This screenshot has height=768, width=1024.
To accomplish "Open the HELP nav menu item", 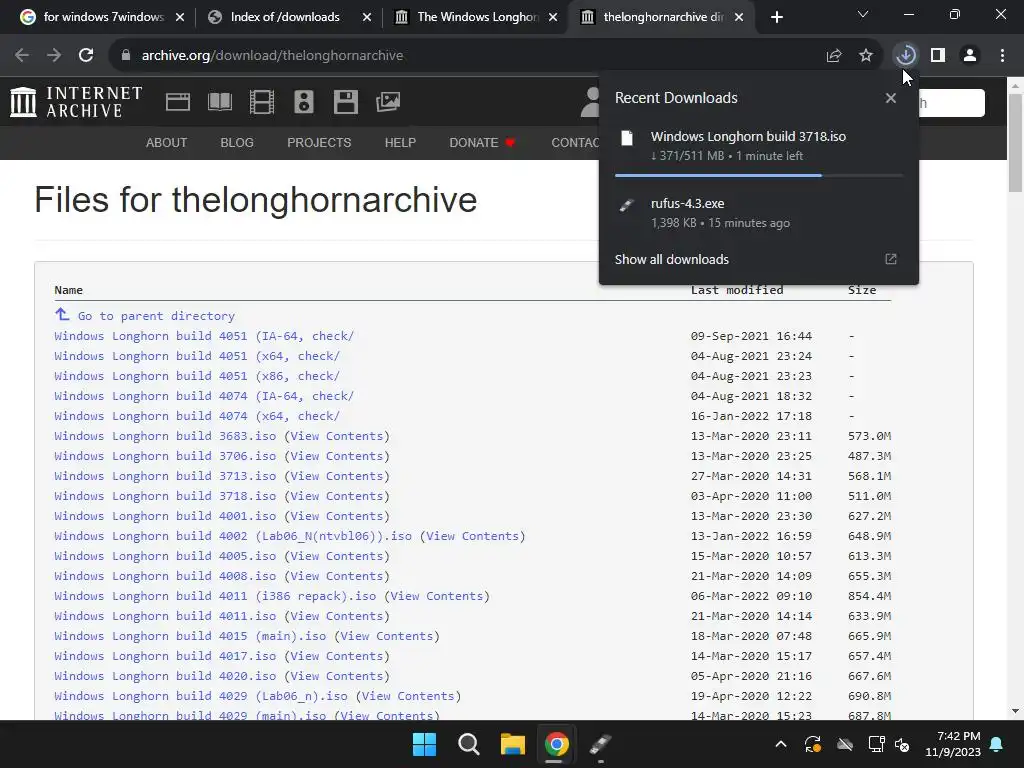I will (400, 142).
